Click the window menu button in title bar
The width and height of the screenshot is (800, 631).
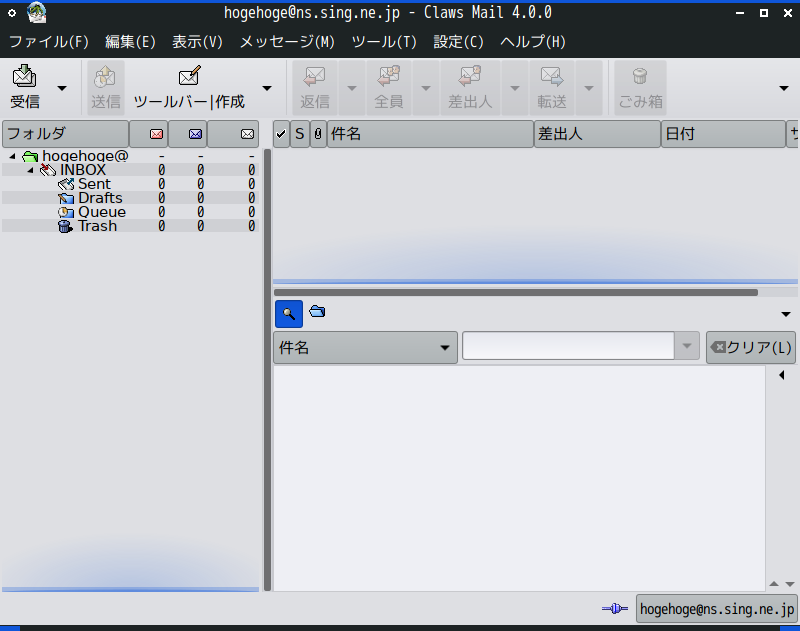(12, 13)
